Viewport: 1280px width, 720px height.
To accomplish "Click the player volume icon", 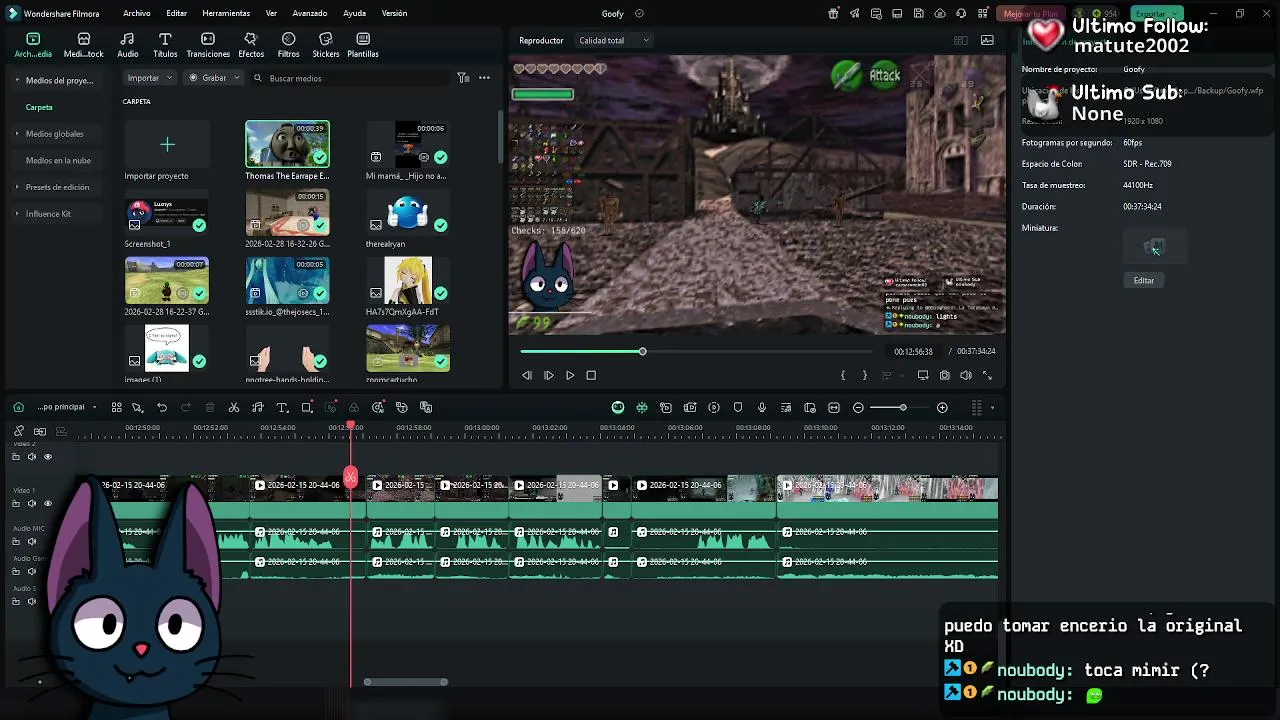I will [966, 375].
